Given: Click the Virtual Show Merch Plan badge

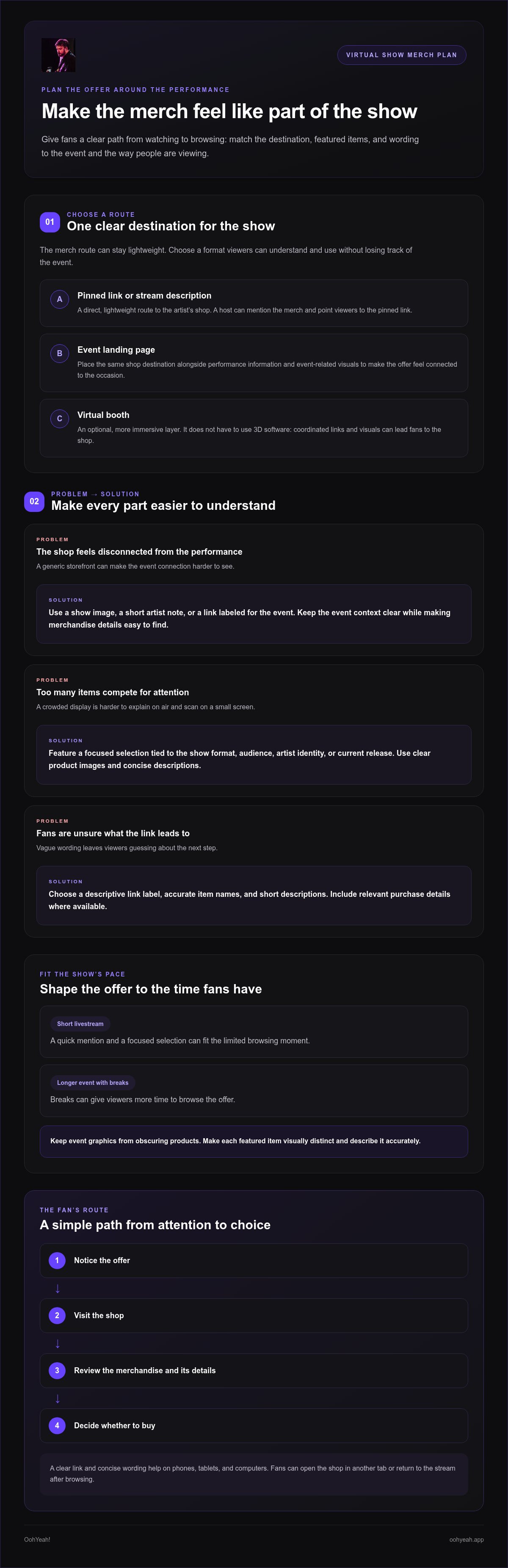Looking at the screenshot, I should 402,55.
